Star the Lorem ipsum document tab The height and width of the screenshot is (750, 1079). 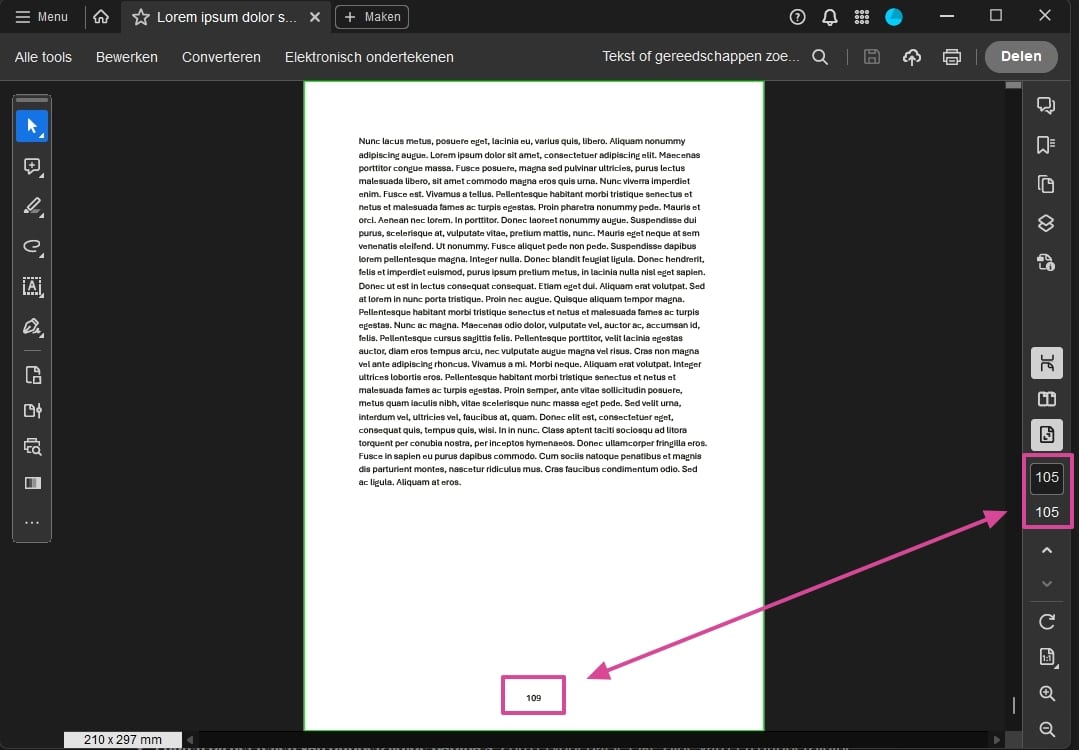click(x=140, y=17)
